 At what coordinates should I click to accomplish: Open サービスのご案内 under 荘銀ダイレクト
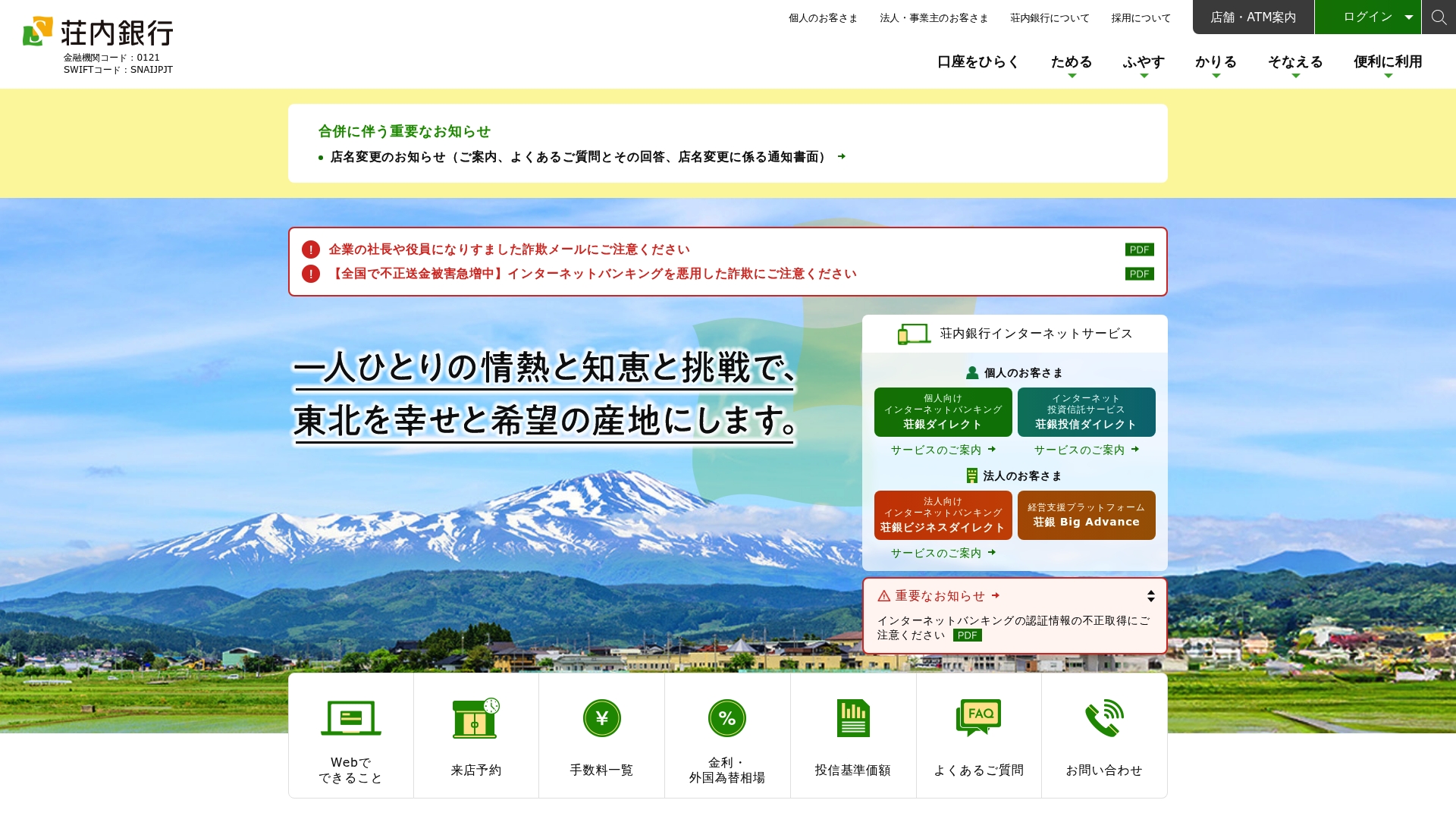click(943, 450)
